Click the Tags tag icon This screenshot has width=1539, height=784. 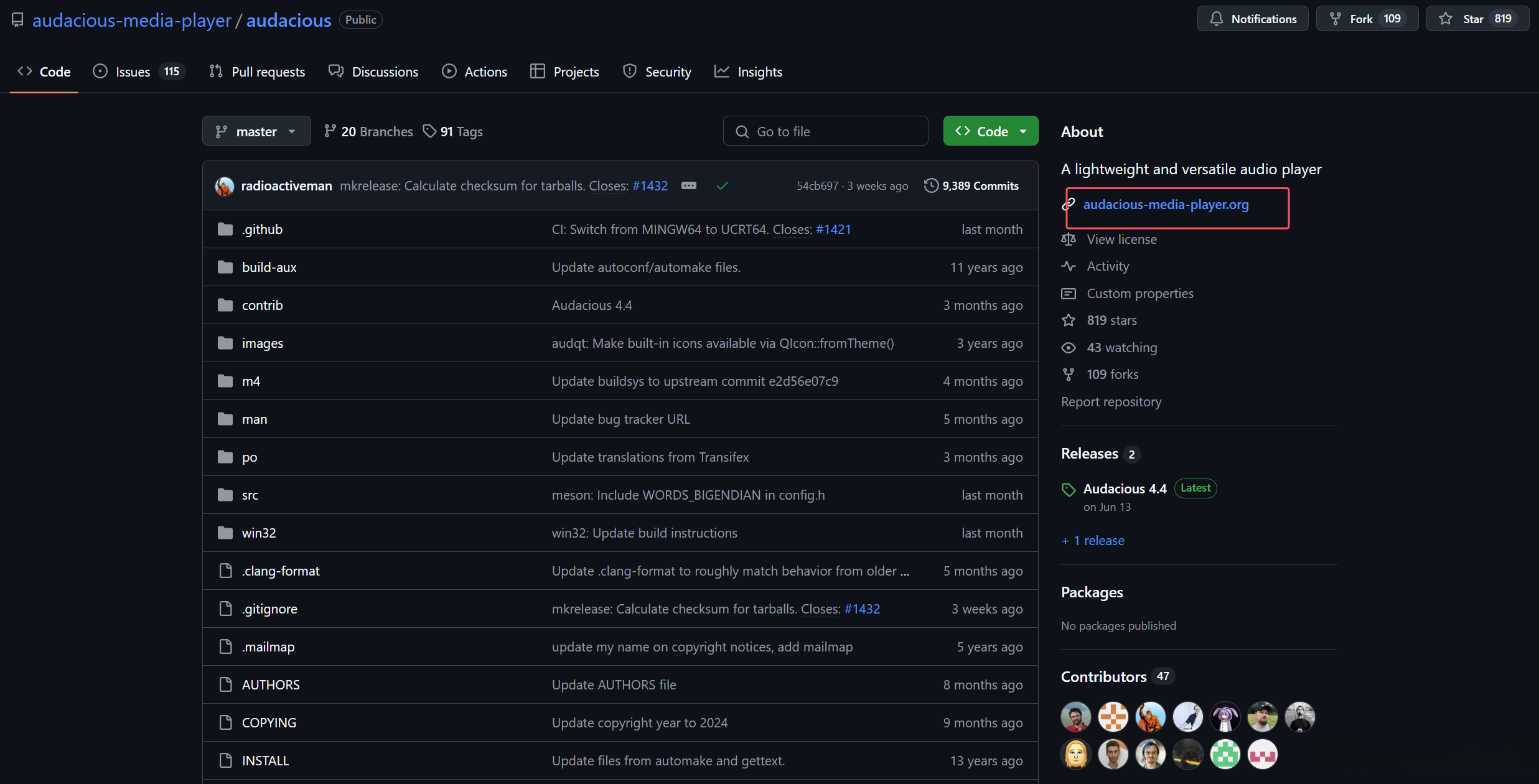click(429, 131)
